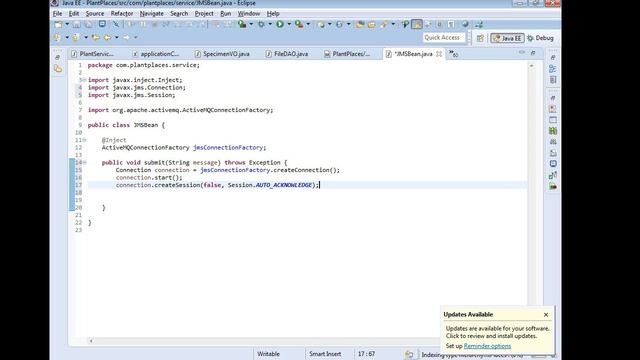This screenshot has height=360, width=640.
Task: Open the Window menu
Action: click(x=249, y=13)
